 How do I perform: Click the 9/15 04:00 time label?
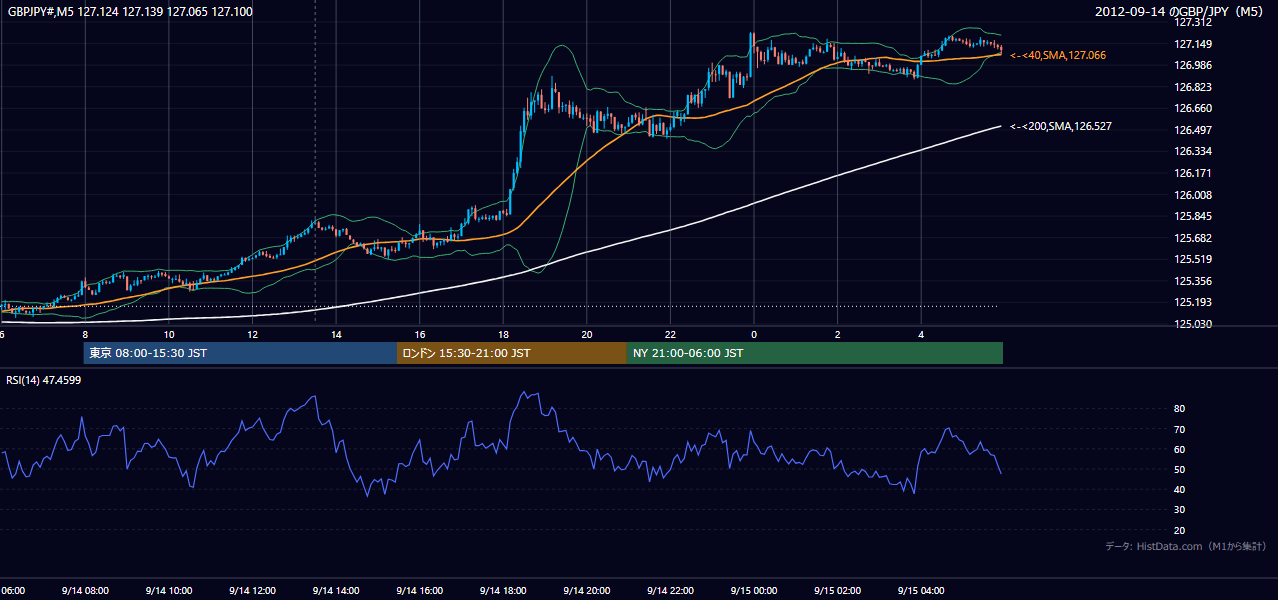tap(921, 591)
